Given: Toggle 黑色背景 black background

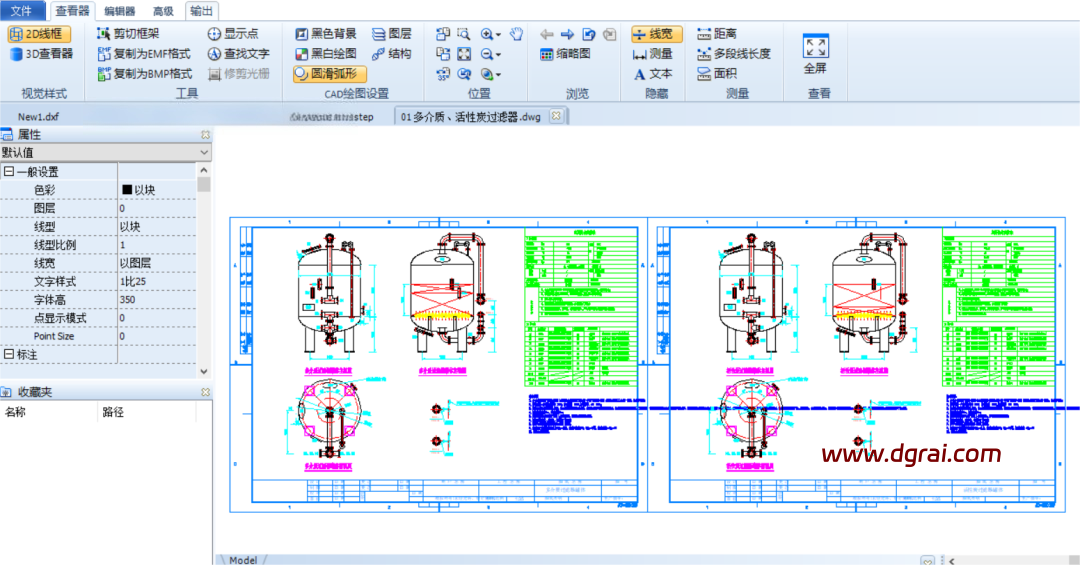Looking at the screenshot, I should coord(326,34).
